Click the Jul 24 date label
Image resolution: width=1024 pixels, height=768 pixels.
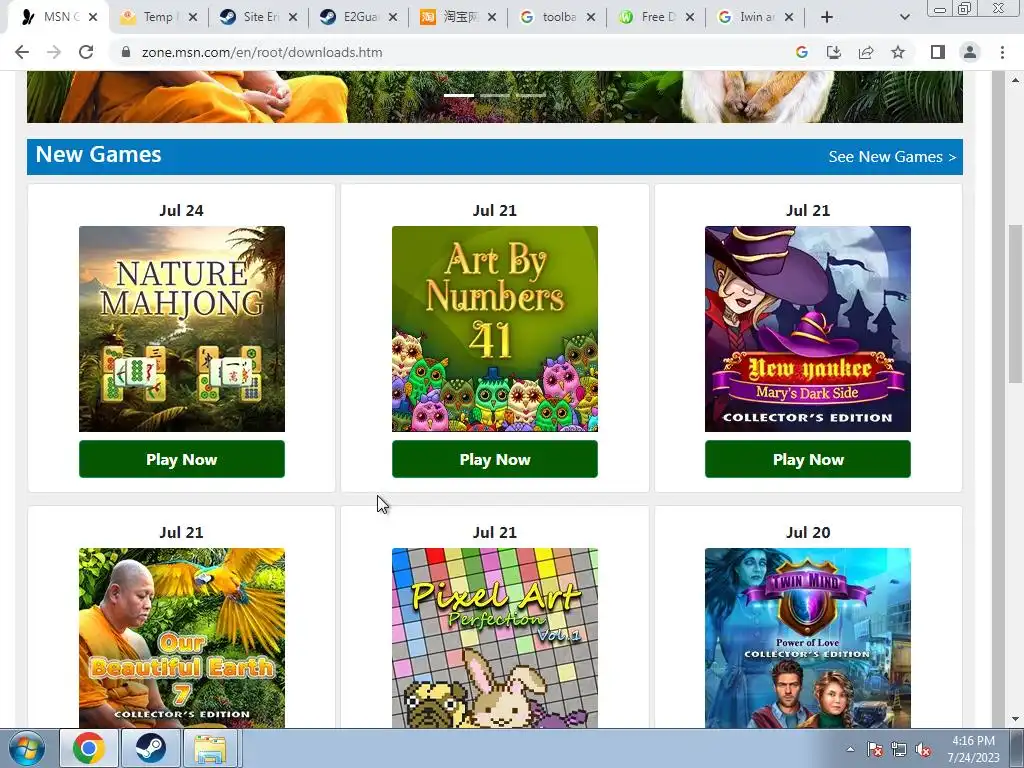tap(182, 210)
